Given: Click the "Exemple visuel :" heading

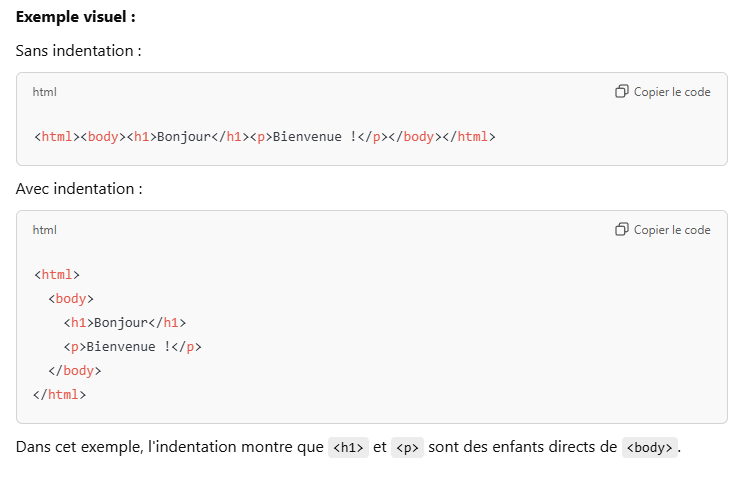Looking at the screenshot, I should tap(76, 17).
